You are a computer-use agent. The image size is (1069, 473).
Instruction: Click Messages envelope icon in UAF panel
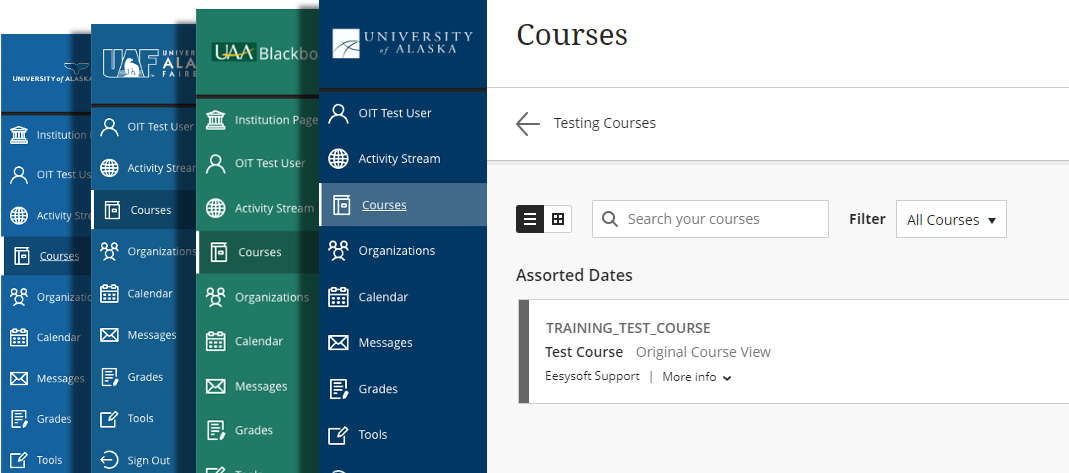coord(109,335)
